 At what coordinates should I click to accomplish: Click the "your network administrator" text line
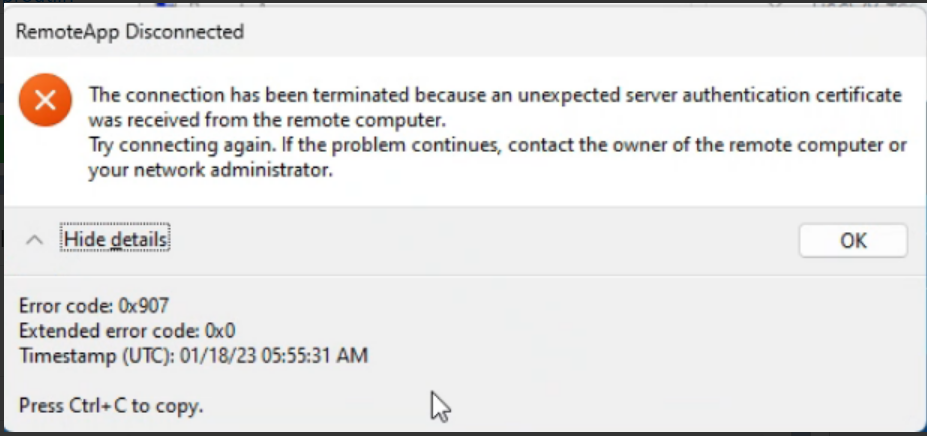coord(210,170)
